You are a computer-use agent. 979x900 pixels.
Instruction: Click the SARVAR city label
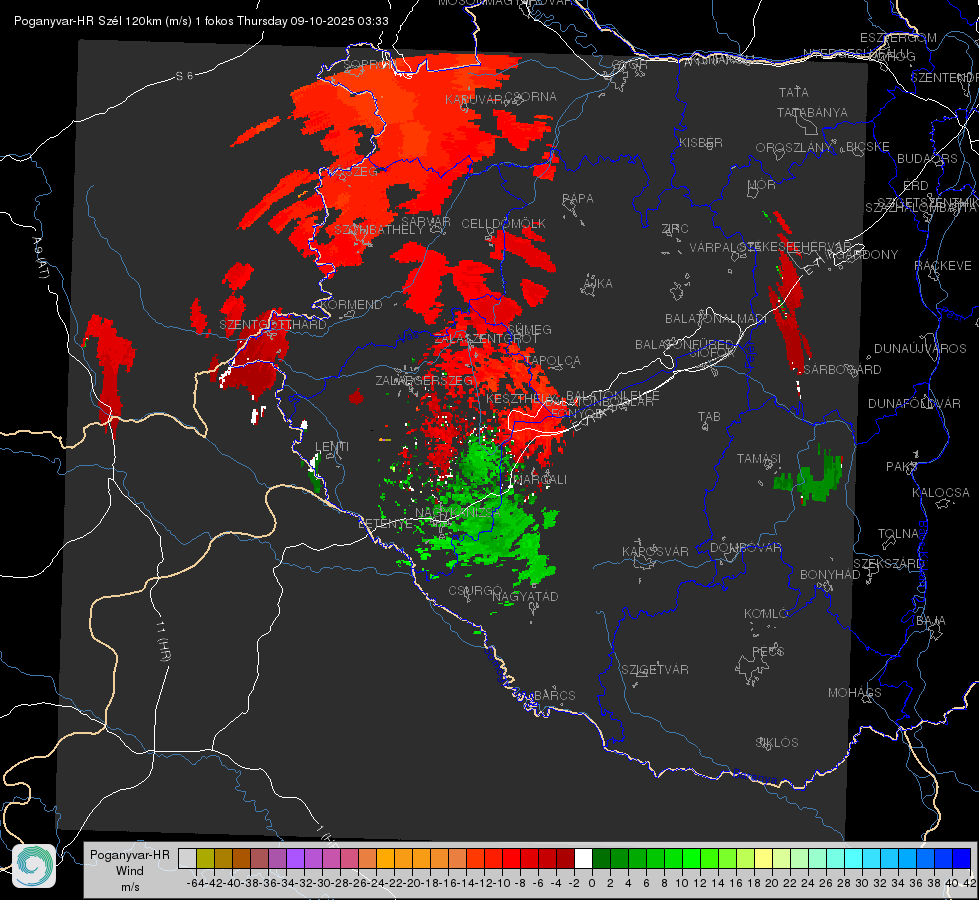tap(426, 222)
